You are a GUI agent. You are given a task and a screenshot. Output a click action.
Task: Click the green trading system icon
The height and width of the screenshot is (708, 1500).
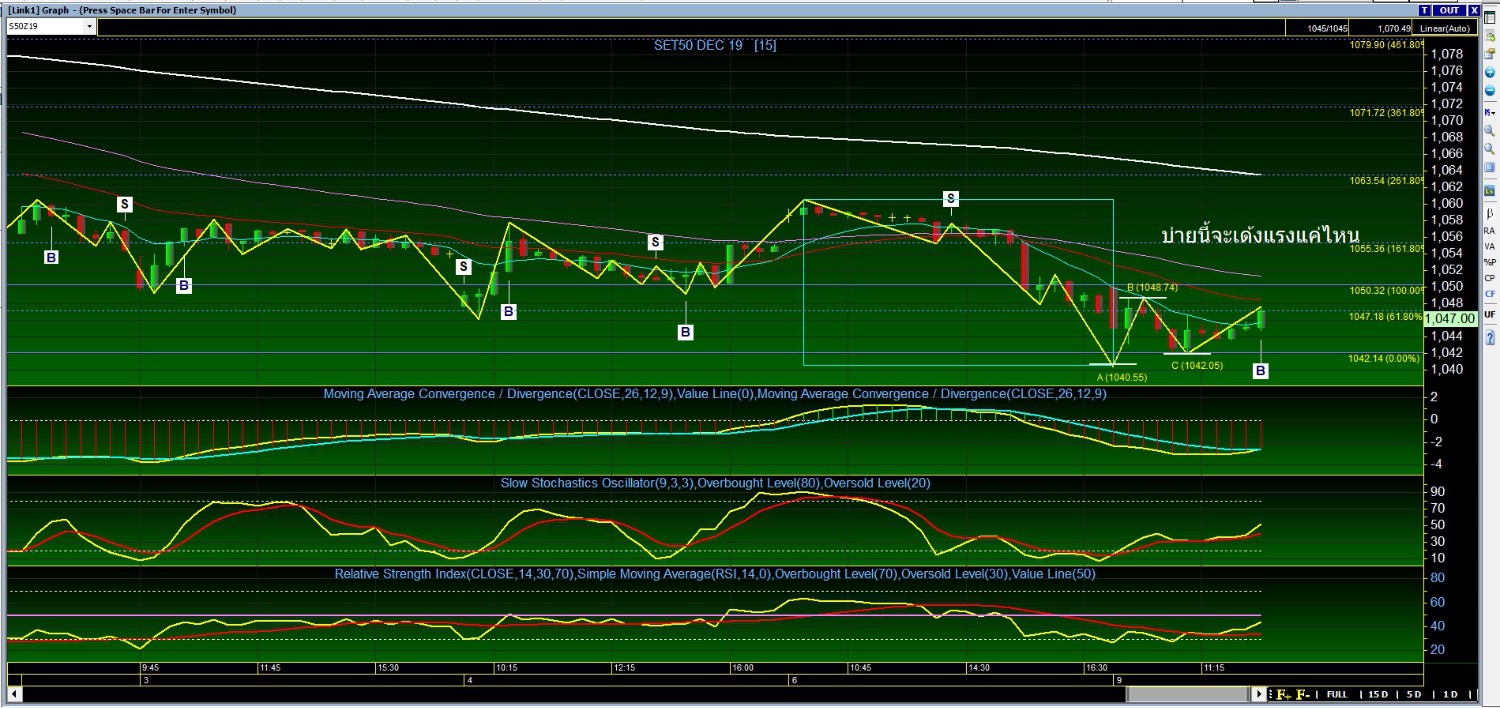click(1489, 191)
